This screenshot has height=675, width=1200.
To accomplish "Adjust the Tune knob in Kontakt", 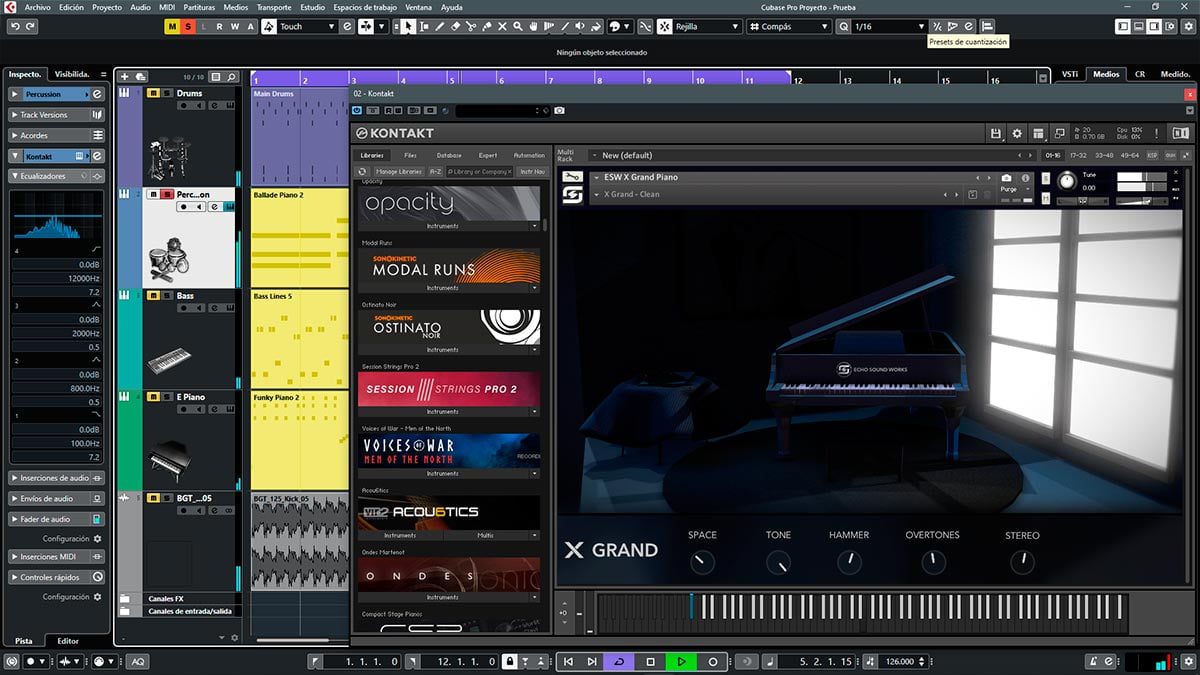I will [x=1067, y=181].
